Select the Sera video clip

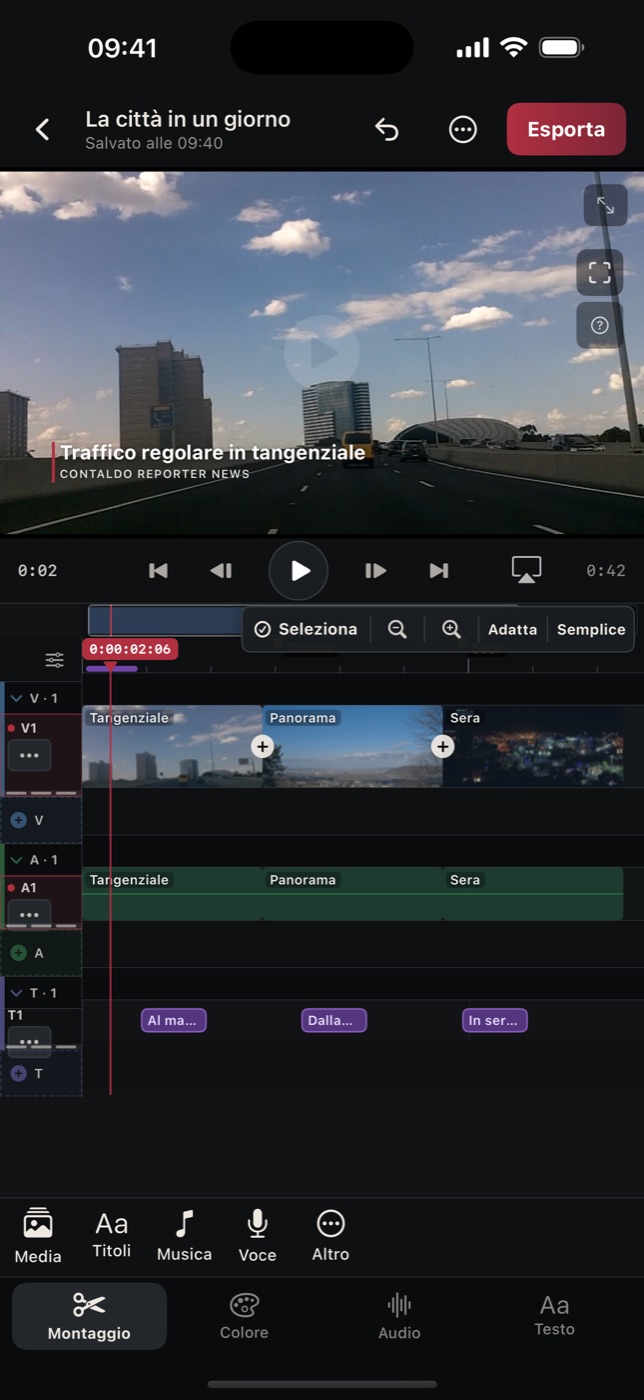pyautogui.click(x=532, y=746)
